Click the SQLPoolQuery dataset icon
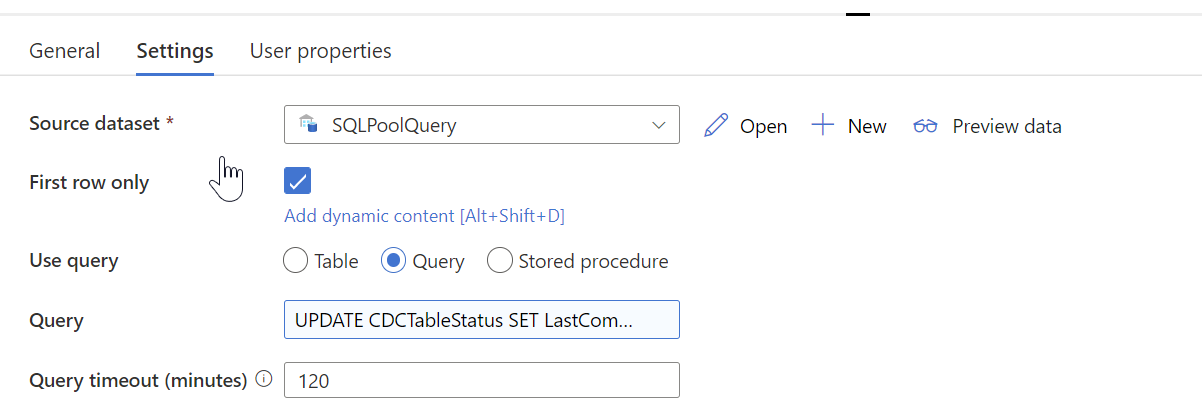This screenshot has height=416, width=1202. [x=308, y=125]
